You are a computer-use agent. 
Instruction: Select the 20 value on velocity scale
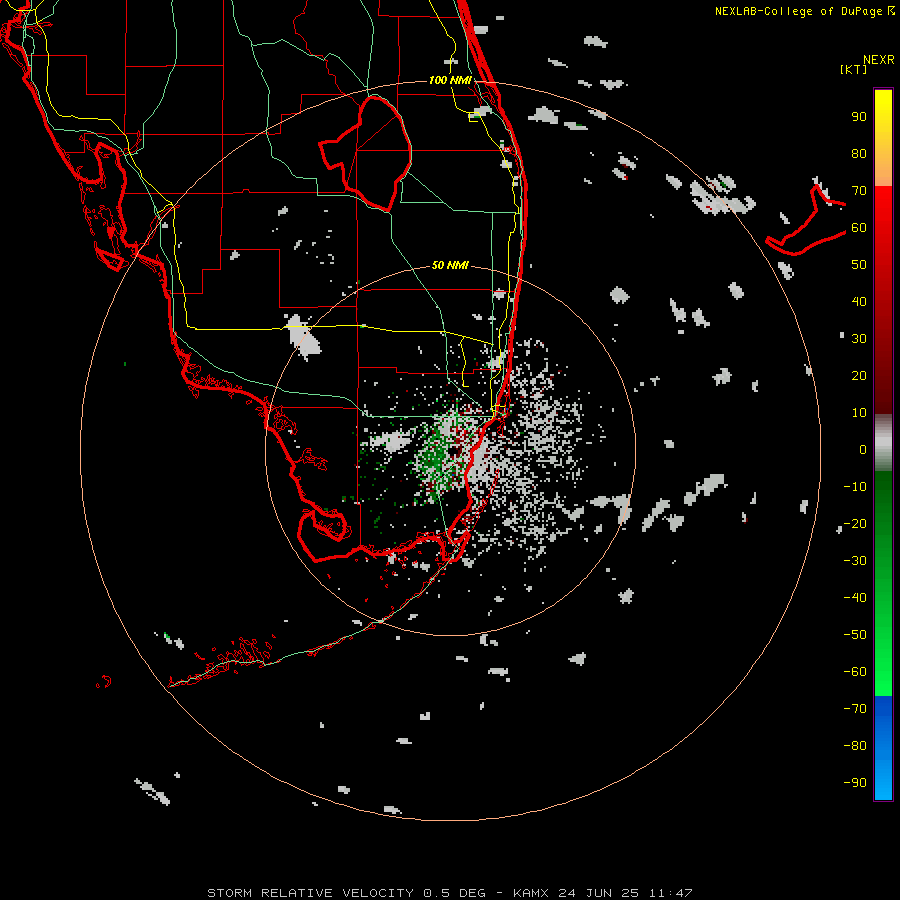click(x=859, y=375)
